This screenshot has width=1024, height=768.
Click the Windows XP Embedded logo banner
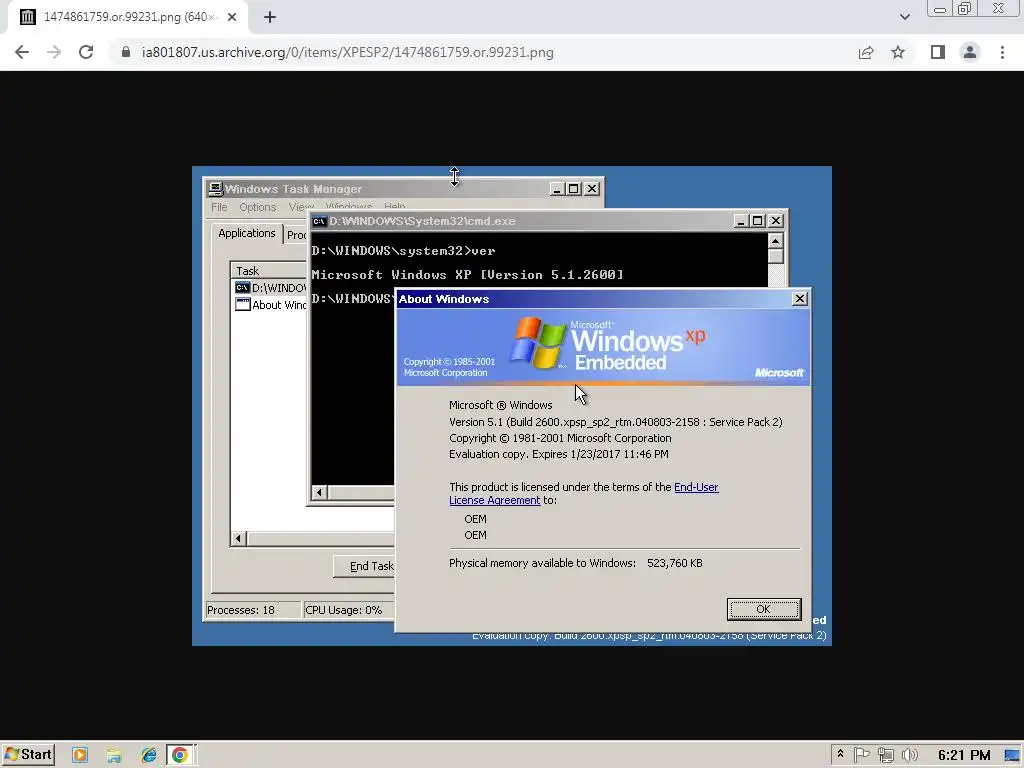tap(603, 346)
